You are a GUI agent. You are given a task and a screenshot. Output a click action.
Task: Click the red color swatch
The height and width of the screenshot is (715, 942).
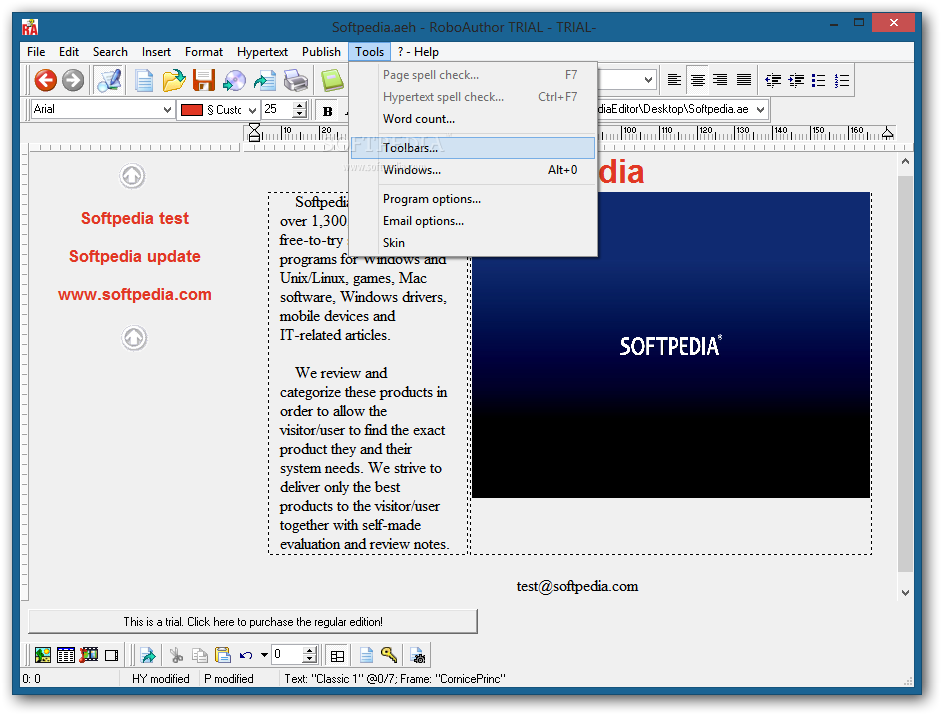point(192,110)
